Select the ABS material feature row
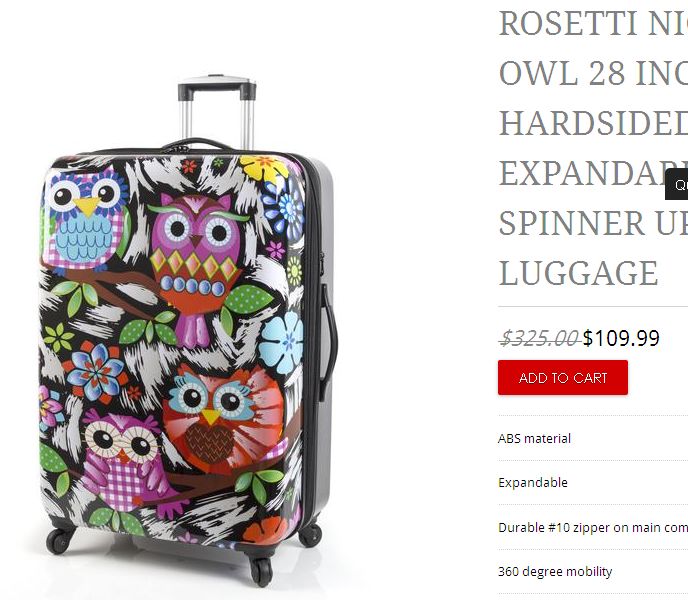Viewport: 688px width, 600px height. click(593, 438)
